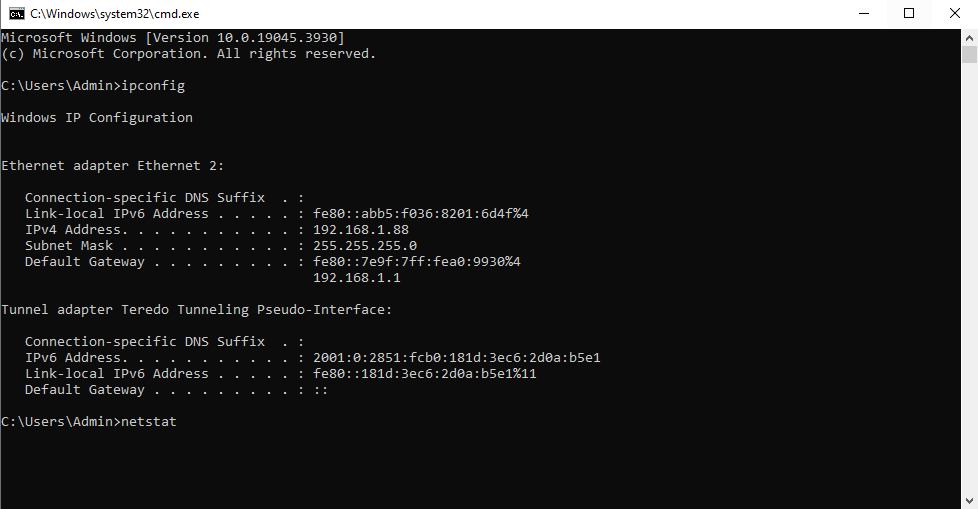The height and width of the screenshot is (509, 978).
Task: Minimize the Command Prompt window
Action: 863,13
